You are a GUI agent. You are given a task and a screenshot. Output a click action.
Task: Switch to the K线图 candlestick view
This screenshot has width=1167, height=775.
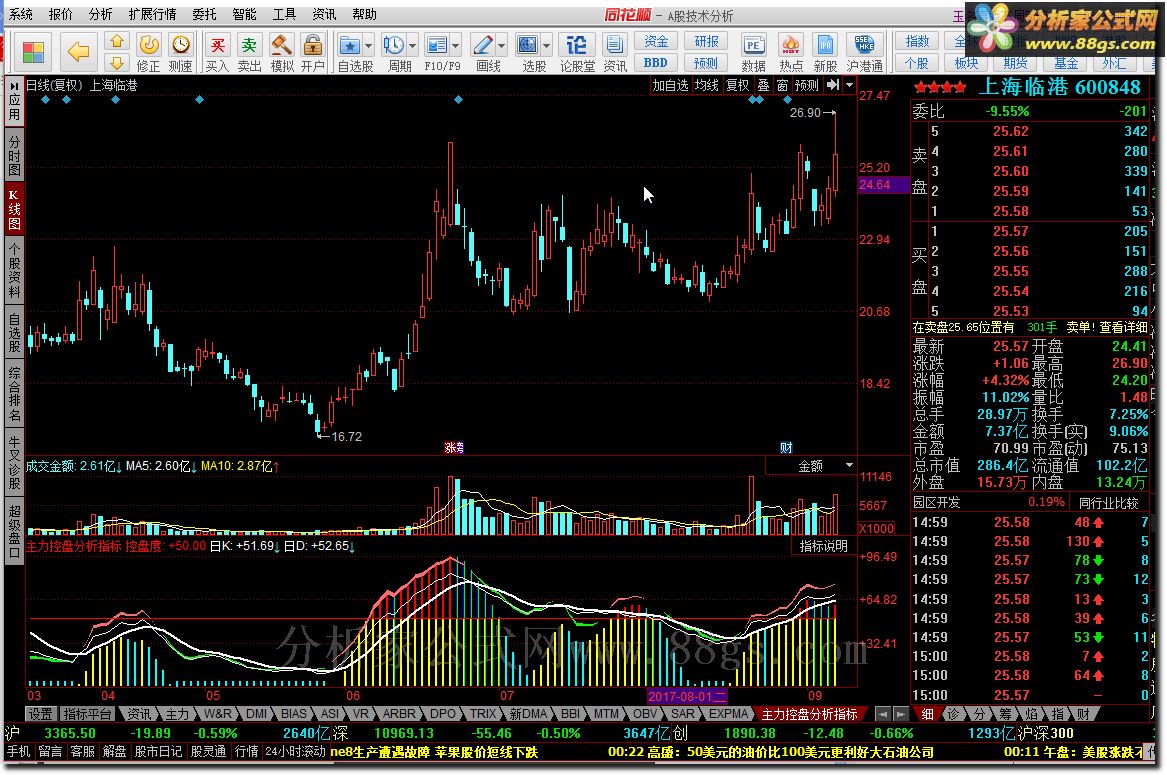coord(14,209)
